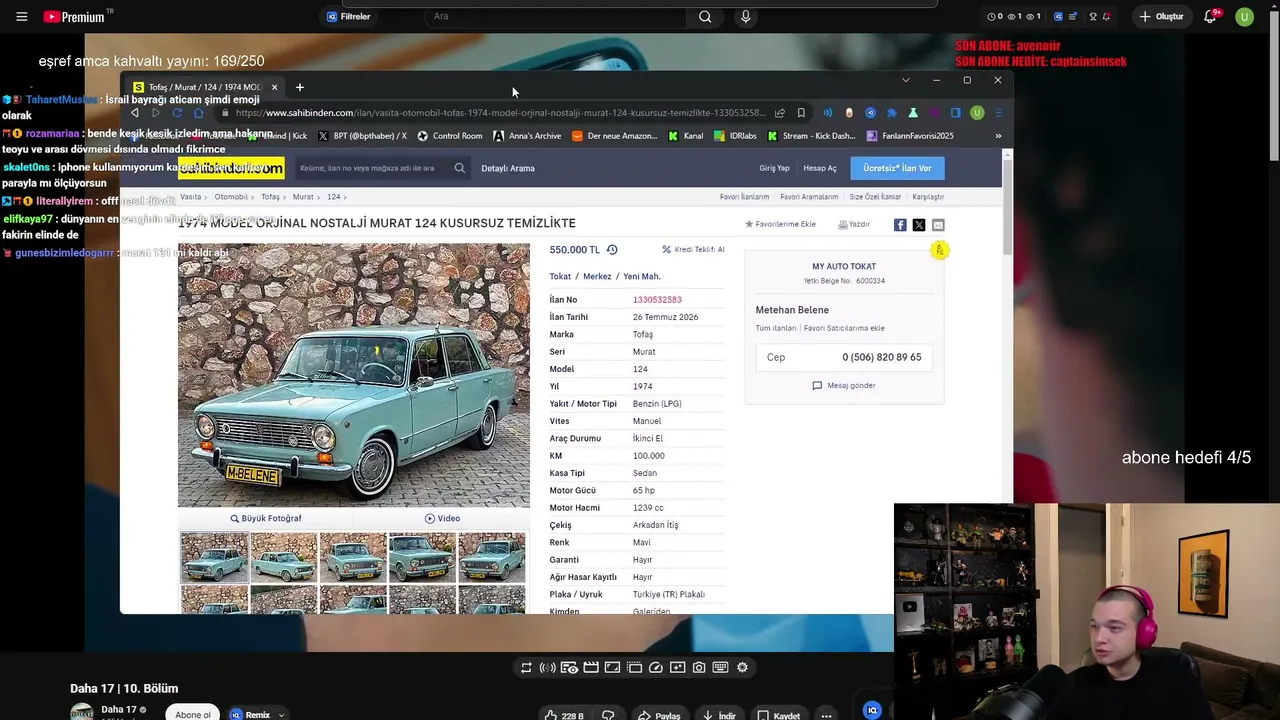Click the Giriş Yap login link
This screenshot has width=1280, height=720.
point(774,168)
